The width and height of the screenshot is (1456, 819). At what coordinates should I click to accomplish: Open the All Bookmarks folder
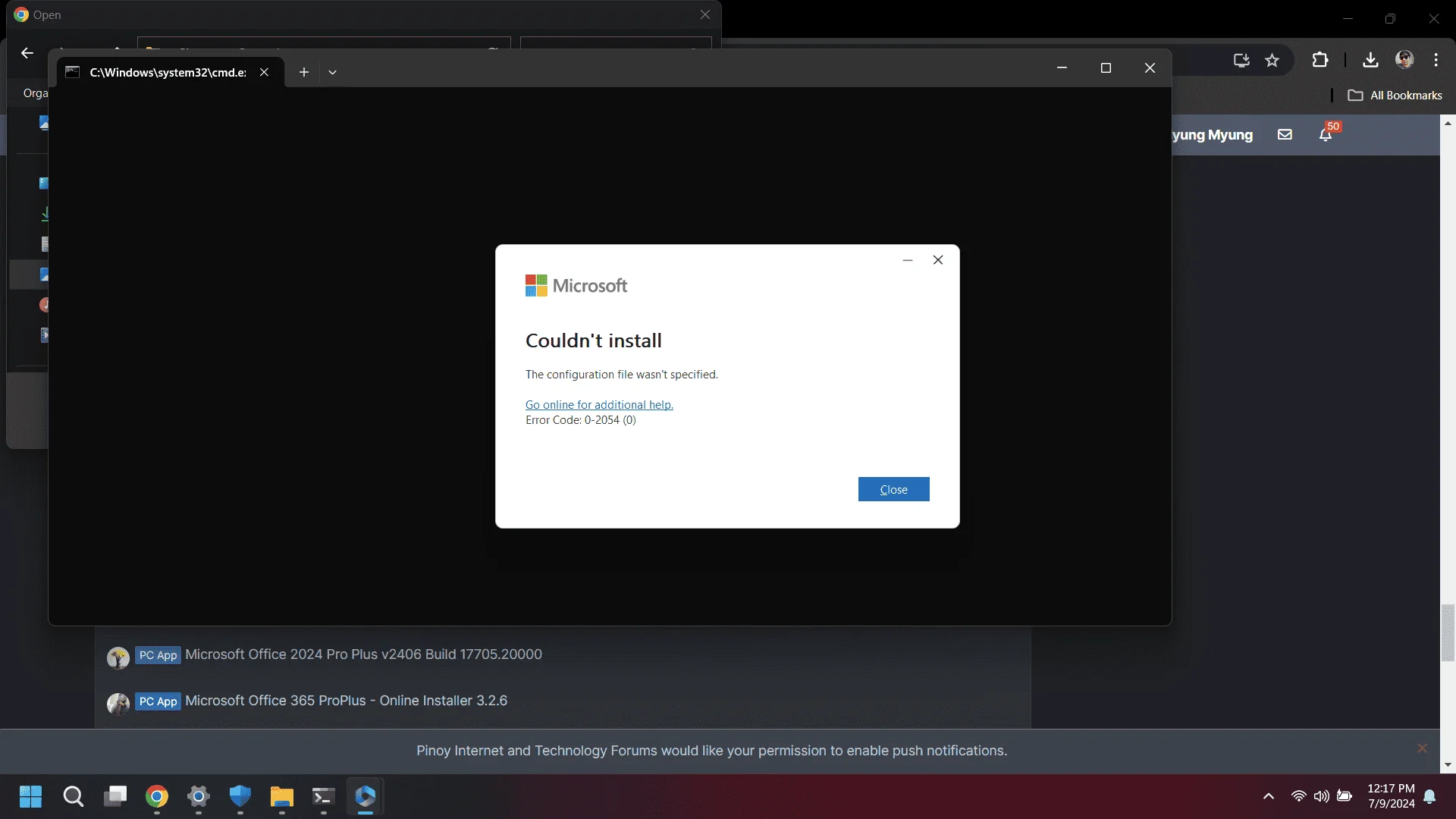[1395, 96]
